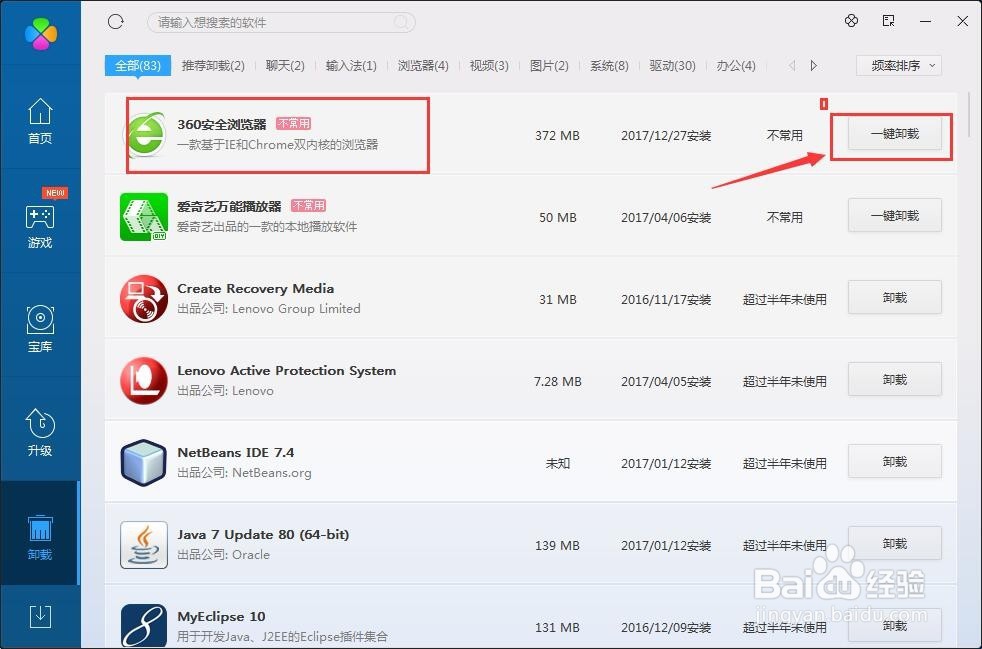The width and height of the screenshot is (982, 649).
Task: Click 一键卸载 for 360安全浏览器
Action: pos(893,133)
